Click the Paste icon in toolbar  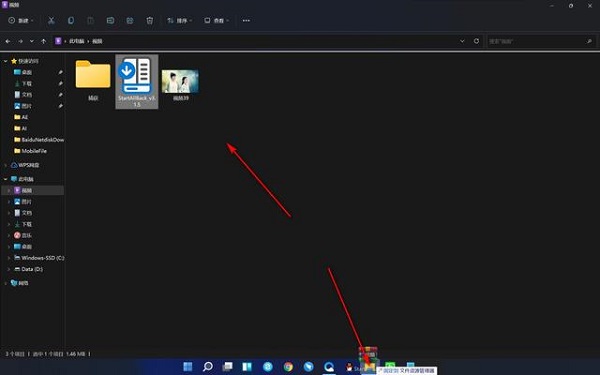(91, 20)
